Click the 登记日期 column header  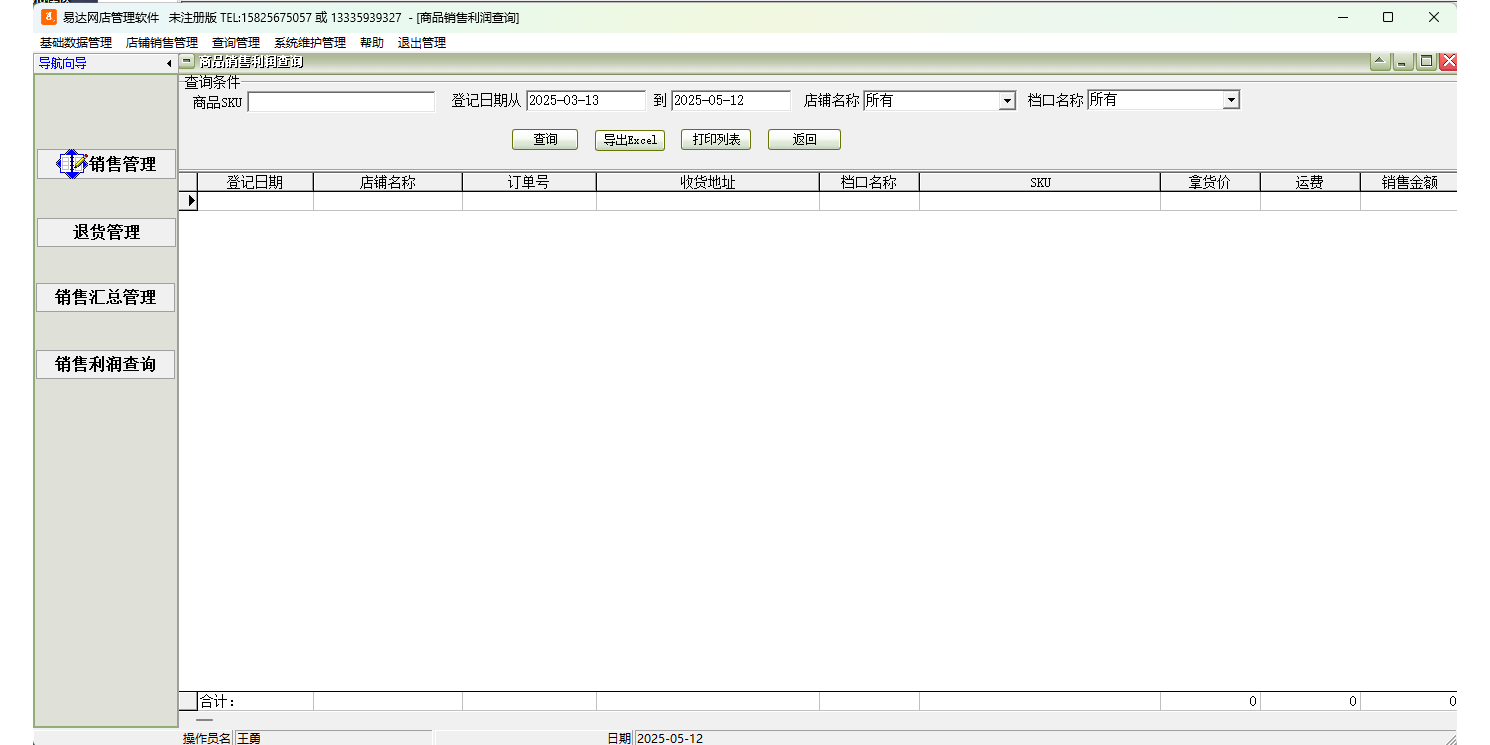click(255, 182)
